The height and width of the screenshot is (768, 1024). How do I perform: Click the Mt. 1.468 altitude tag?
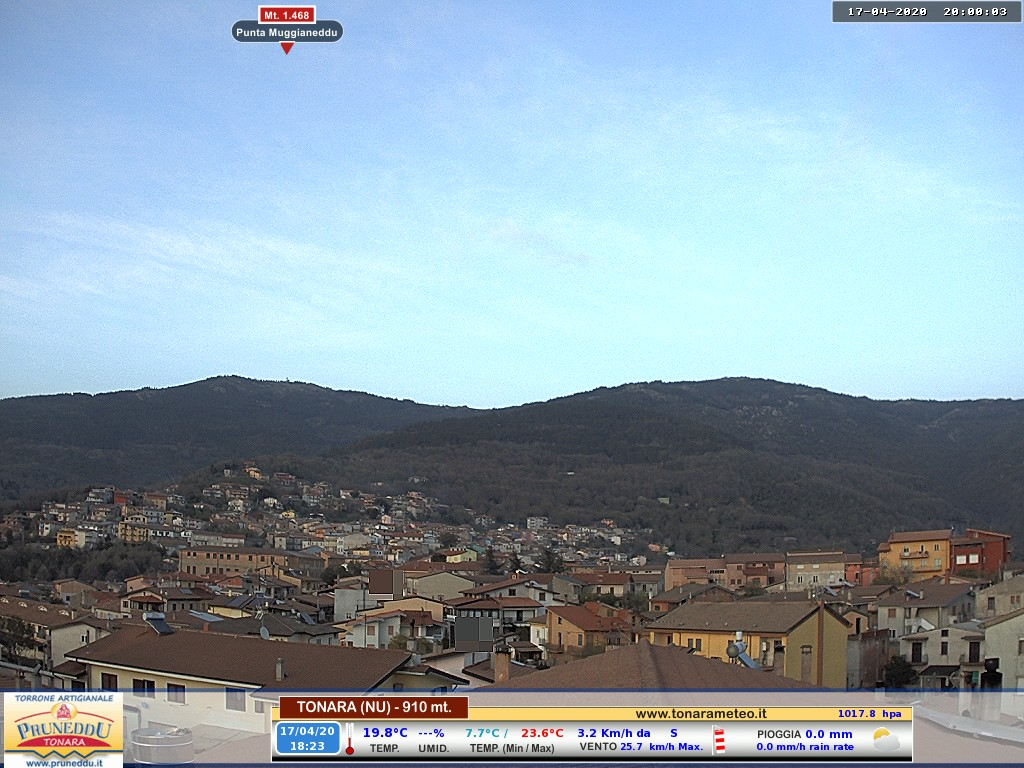pos(287,14)
